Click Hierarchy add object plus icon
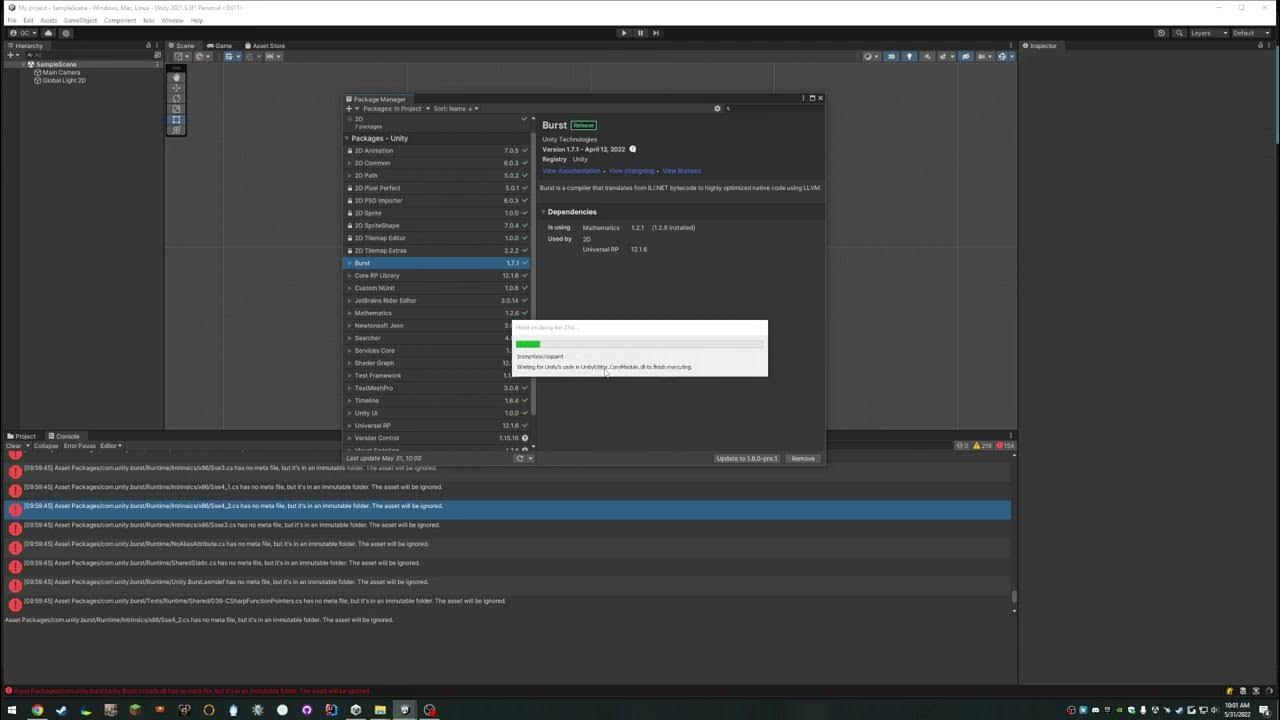The height and width of the screenshot is (720, 1280). (x=12, y=56)
